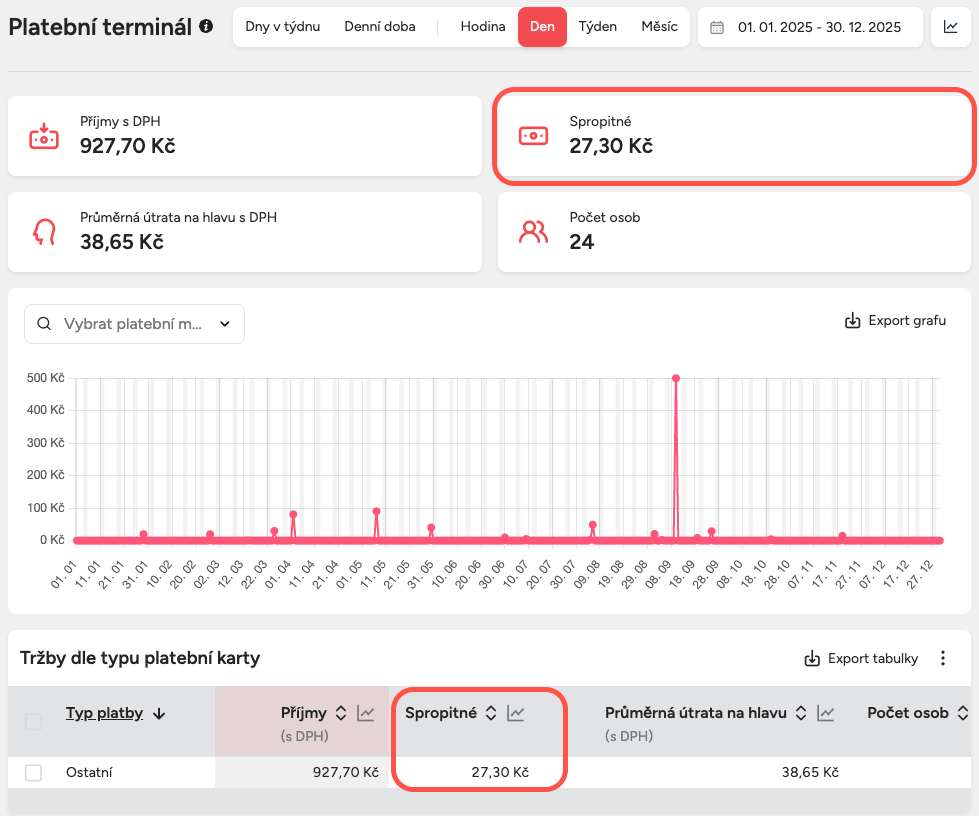979x816 pixels.
Task: Switch to the Týden tab
Action: [597, 27]
